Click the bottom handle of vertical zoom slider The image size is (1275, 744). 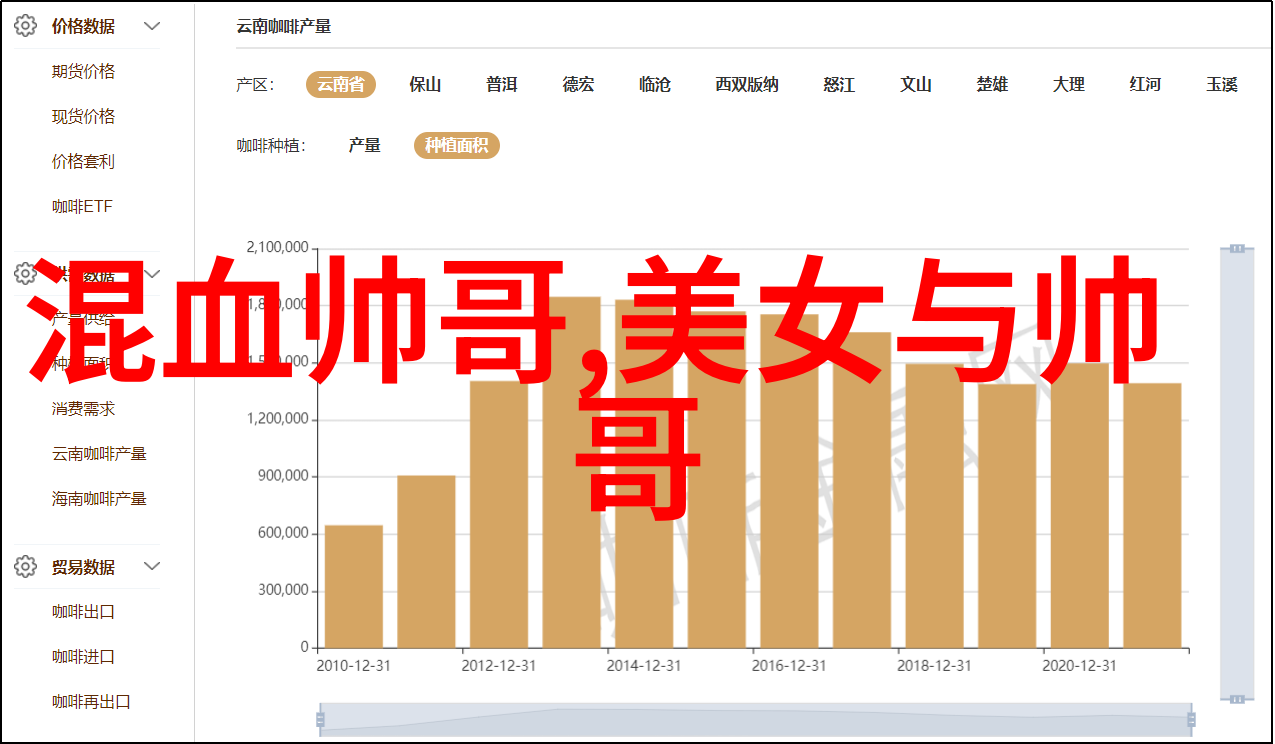point(1237,697)
